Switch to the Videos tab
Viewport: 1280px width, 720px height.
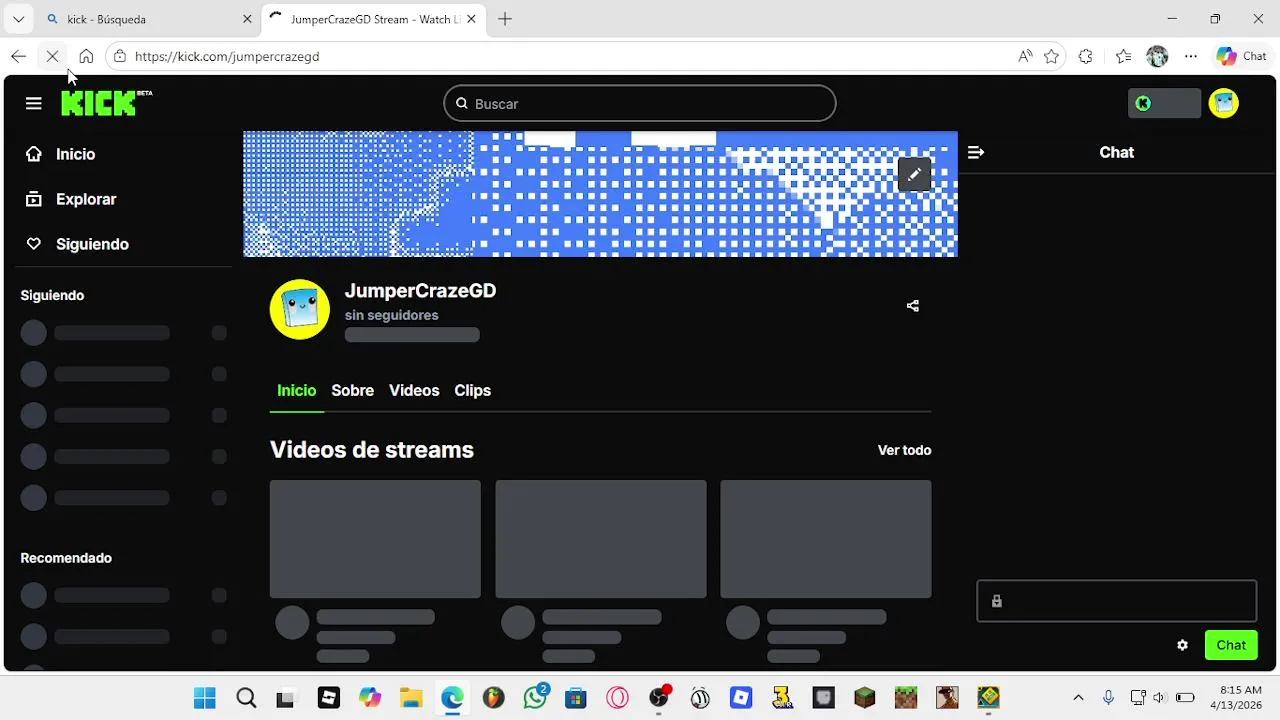tap(414, 390)
